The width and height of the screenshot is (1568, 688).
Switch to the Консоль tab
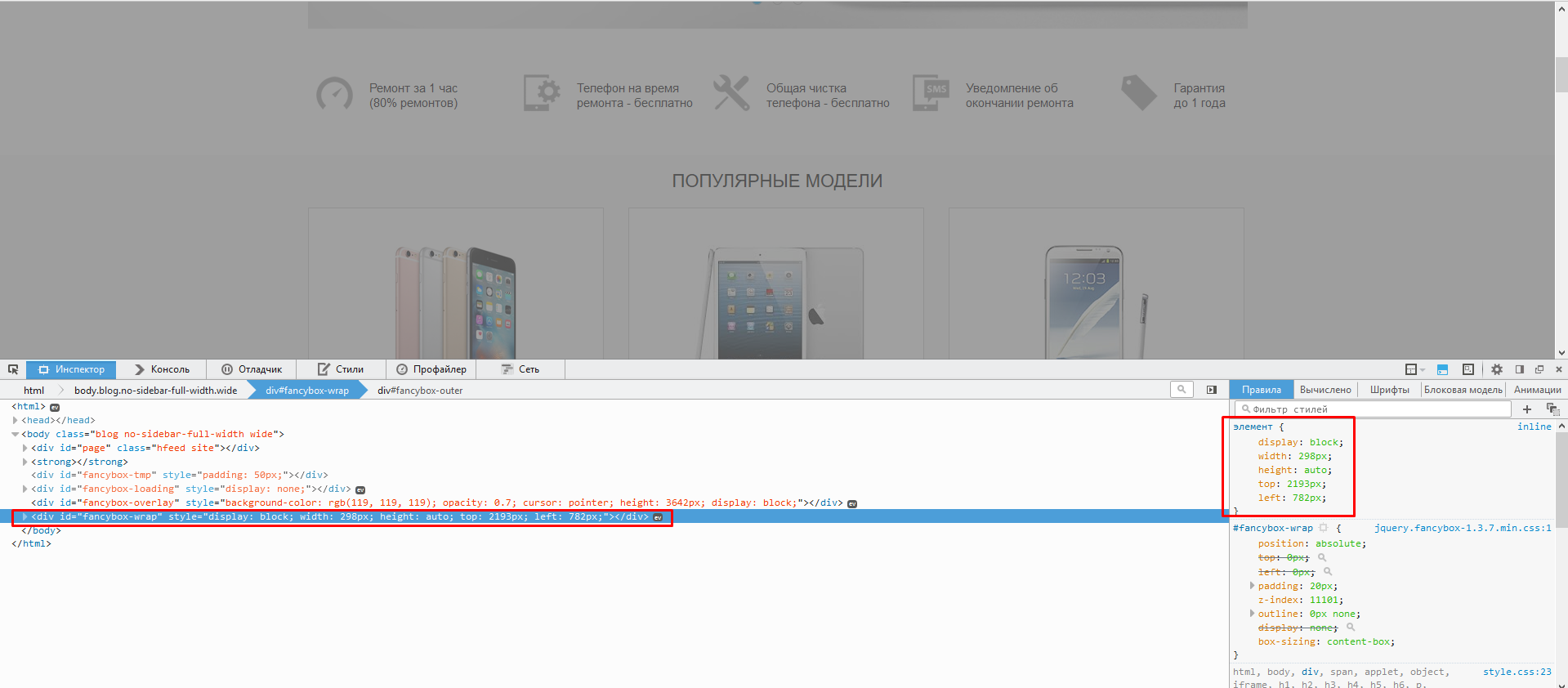click(x=162, y=369)
